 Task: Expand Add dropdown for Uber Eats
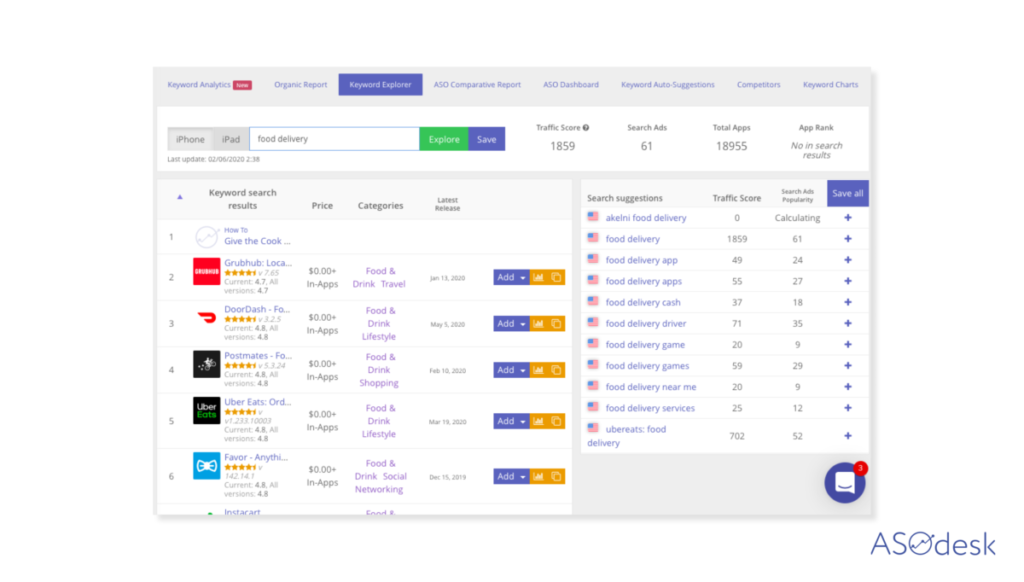point(522,421)
